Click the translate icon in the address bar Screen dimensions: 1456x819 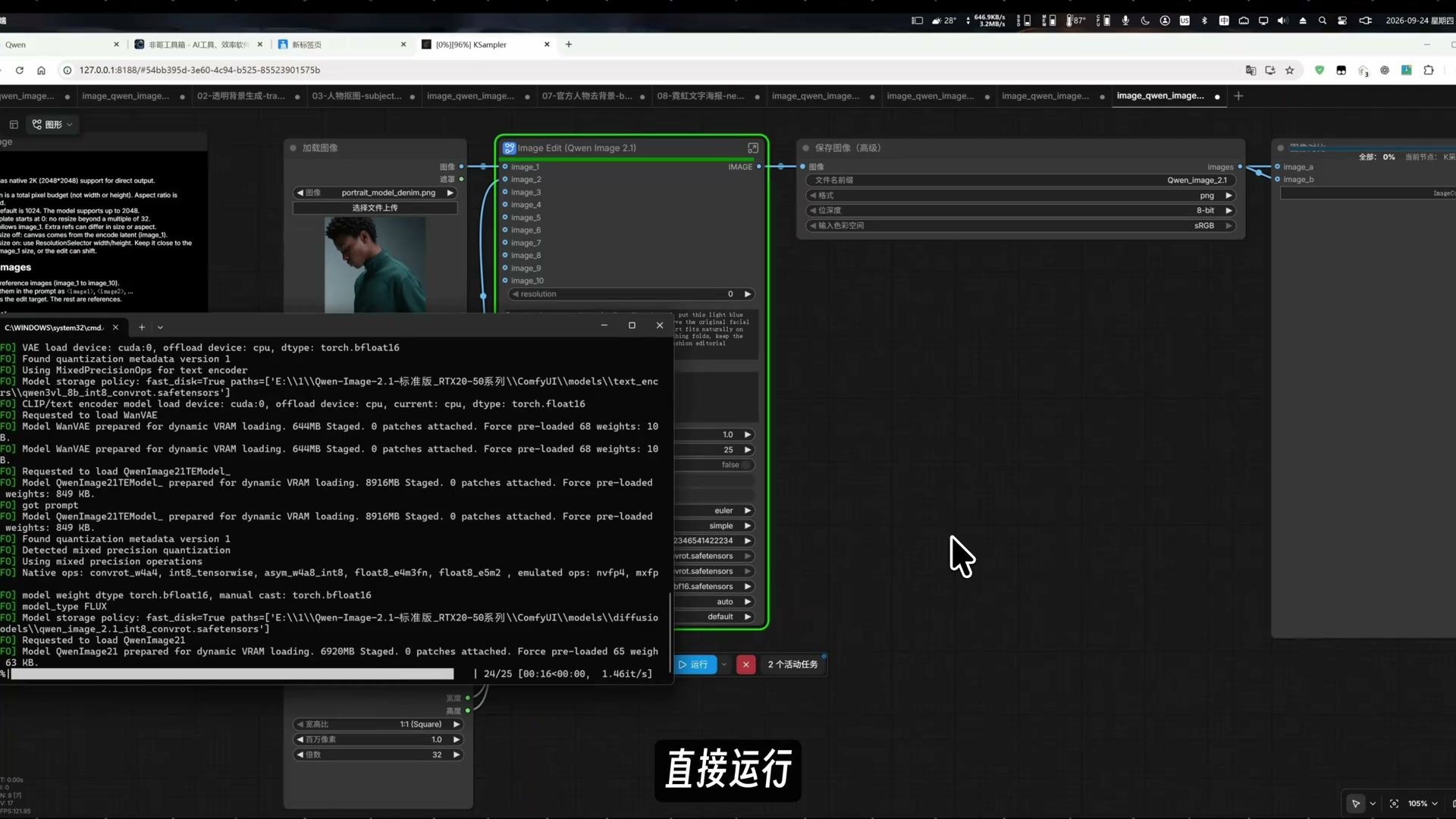1250,70
